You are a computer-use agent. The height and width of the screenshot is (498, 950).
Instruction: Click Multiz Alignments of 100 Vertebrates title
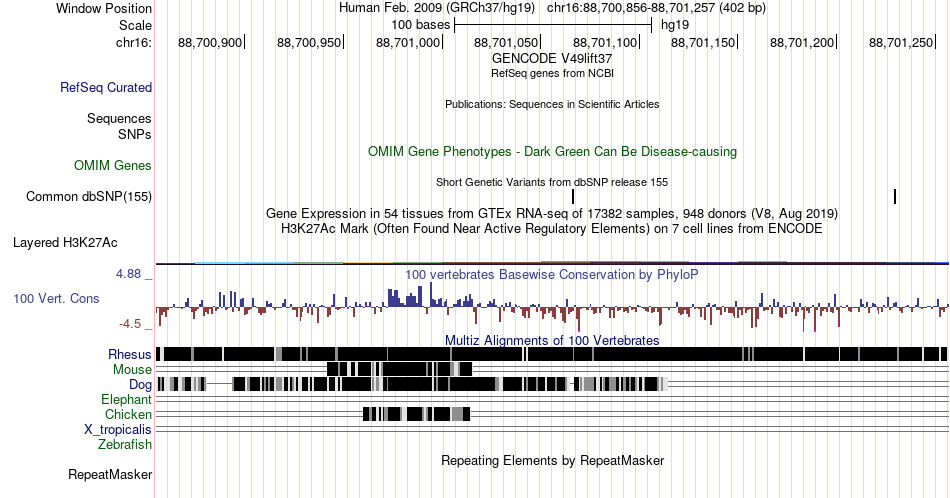[552, 340]
